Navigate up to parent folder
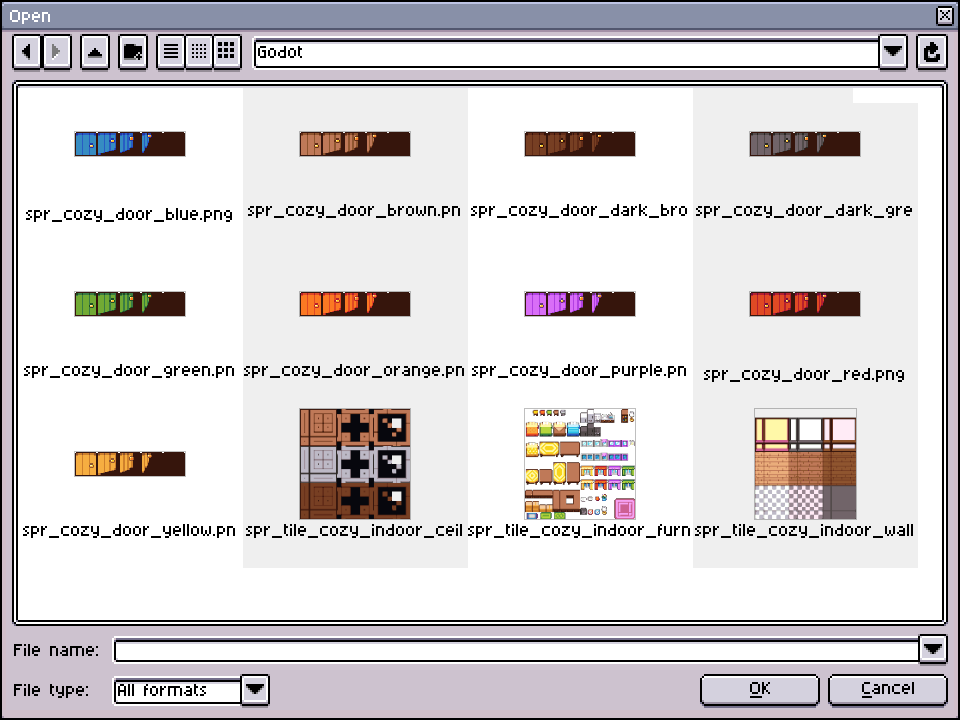Image resolution: width=960 pixels, height=720 pixels. click(95, 52)
